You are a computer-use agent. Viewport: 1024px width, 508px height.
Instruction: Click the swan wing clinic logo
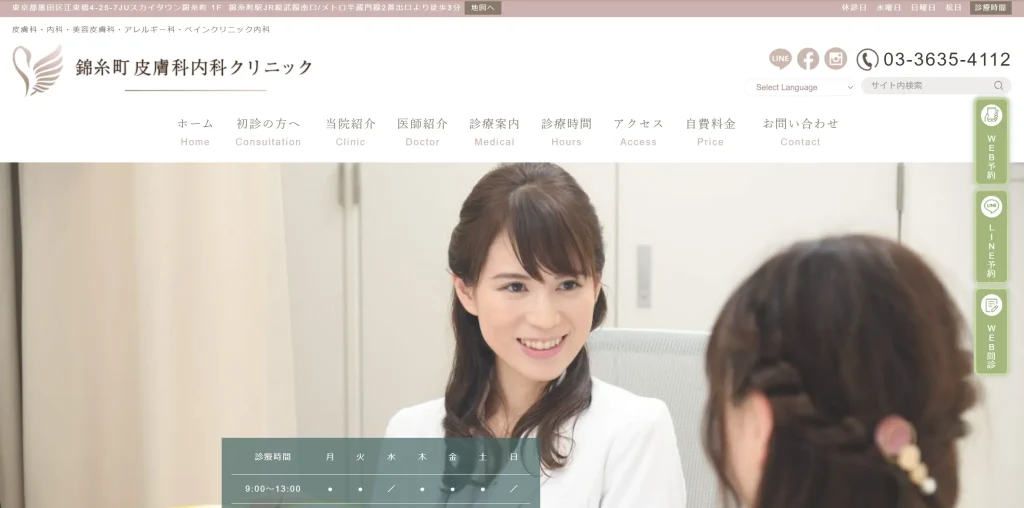38,69
